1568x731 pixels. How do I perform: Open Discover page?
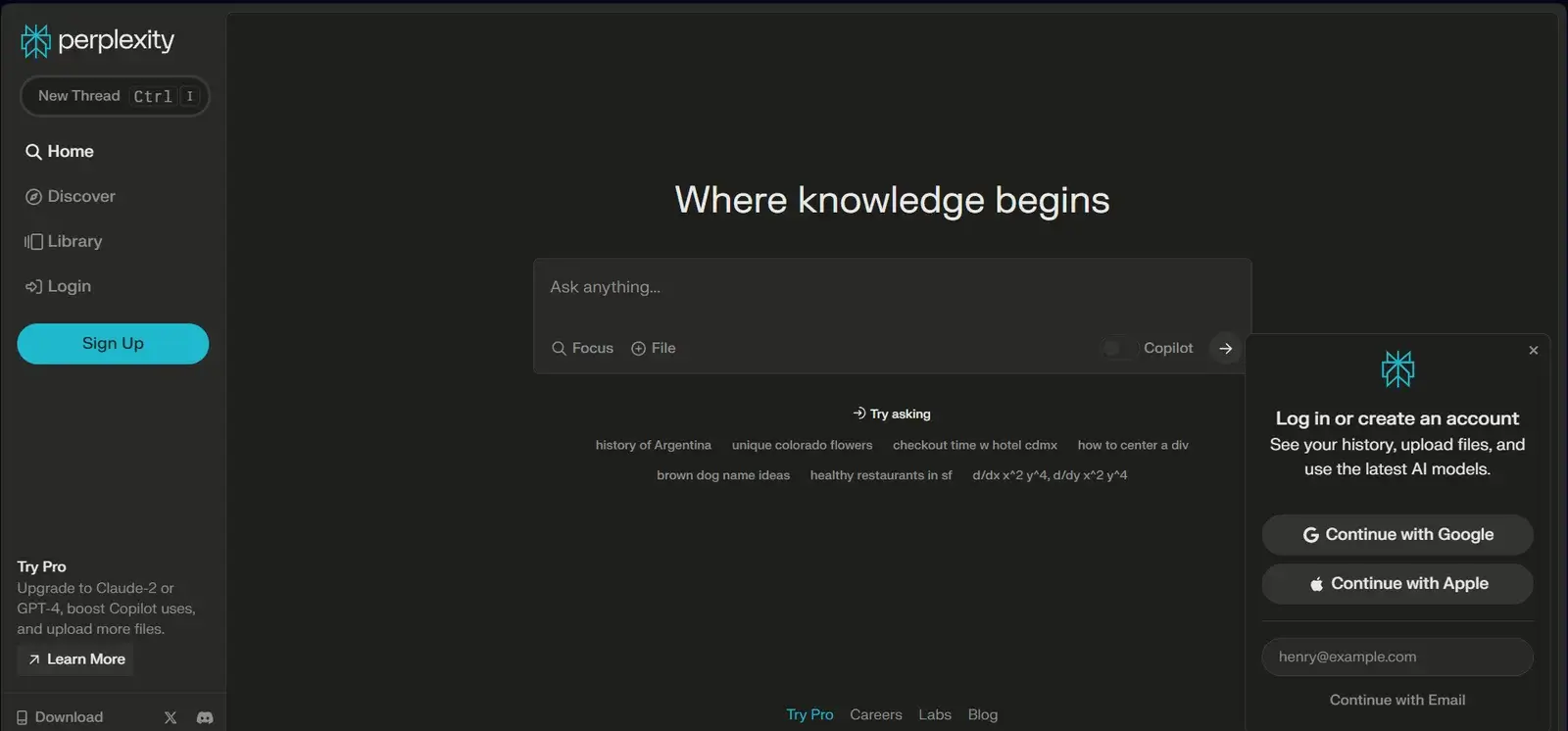pyautogui.click(x=71, y=196)
